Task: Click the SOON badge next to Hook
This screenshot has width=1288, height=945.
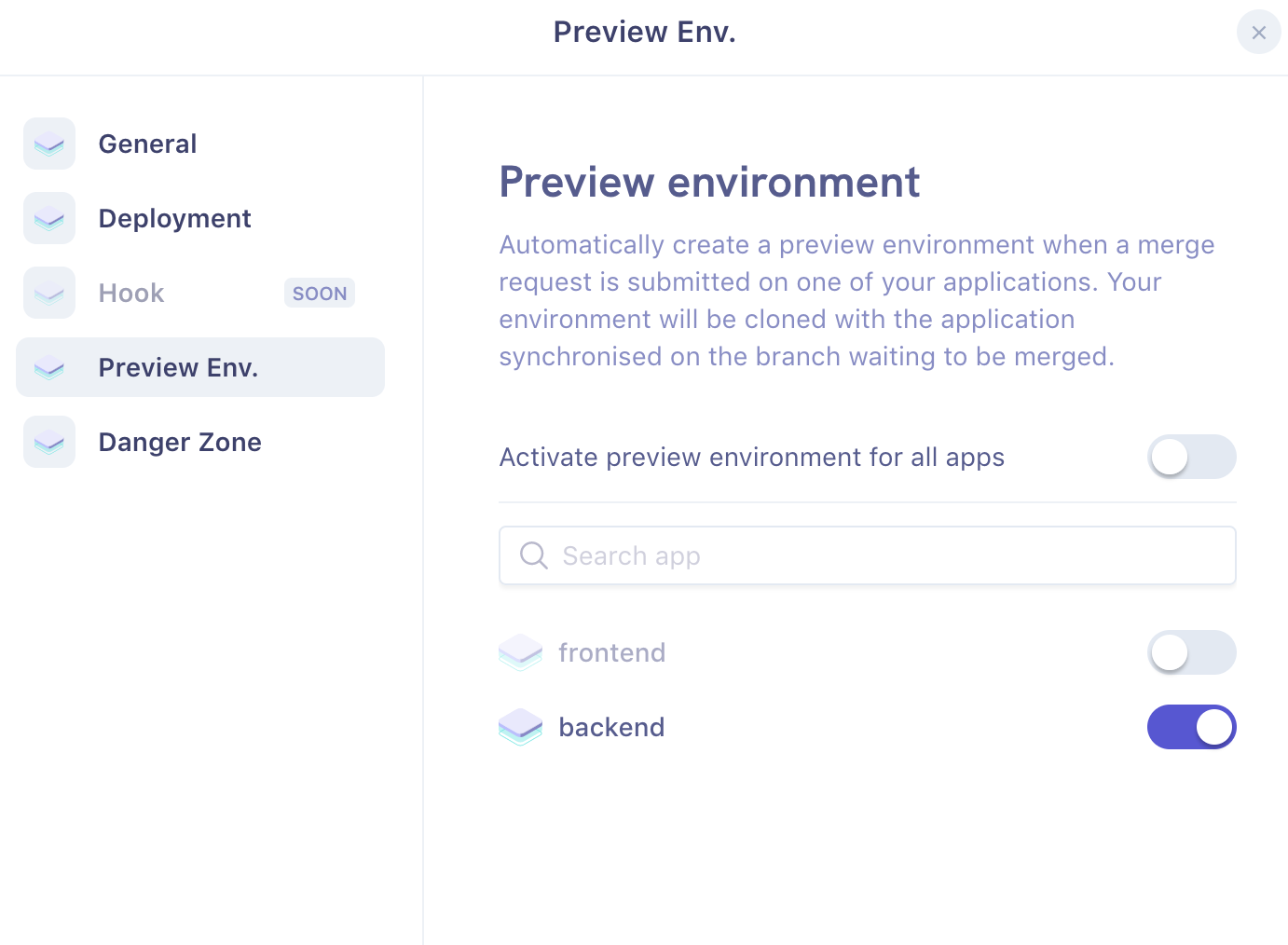Action: [x=319, y=293]
